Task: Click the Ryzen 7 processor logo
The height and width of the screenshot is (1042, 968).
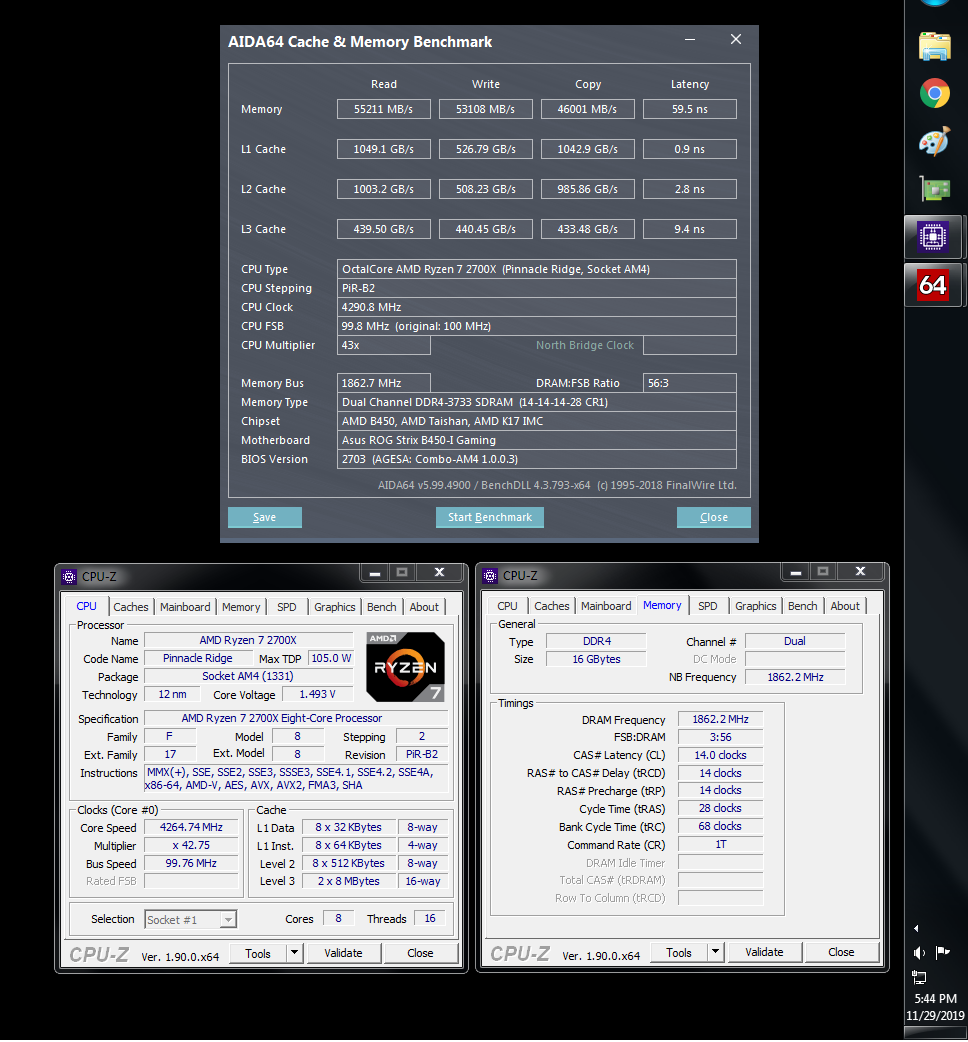Action: pos(405,667)
